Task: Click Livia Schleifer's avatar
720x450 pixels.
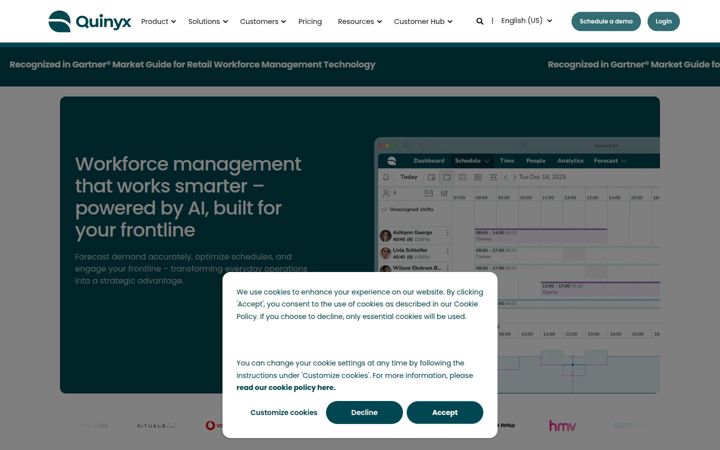Action: 386,253
